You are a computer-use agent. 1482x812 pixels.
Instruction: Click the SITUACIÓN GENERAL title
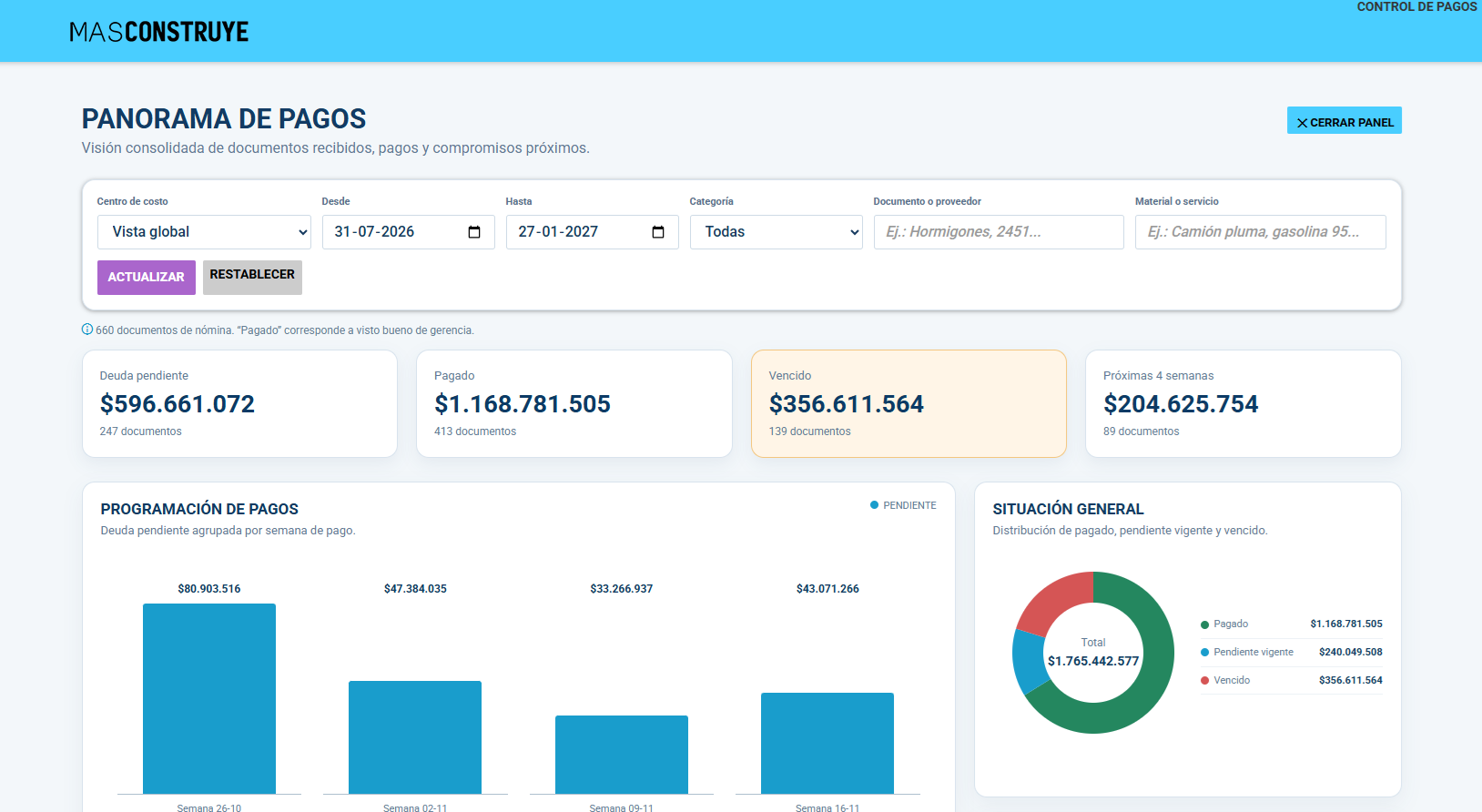(1068, 509)
